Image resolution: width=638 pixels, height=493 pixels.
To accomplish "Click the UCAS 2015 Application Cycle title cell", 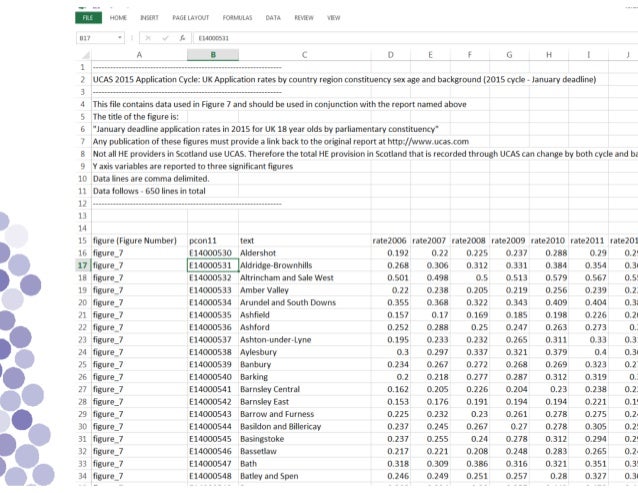I will tap(344, 80).
